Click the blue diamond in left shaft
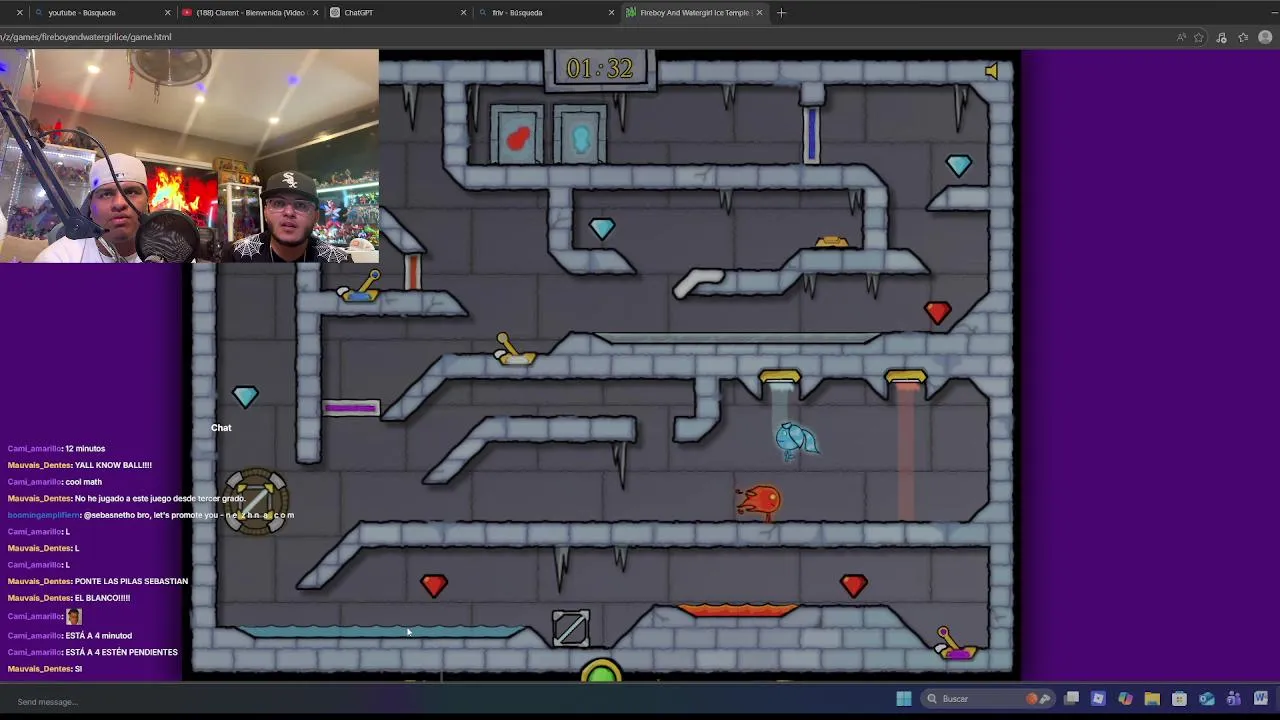1280x720 pixels. click(245, 397)
